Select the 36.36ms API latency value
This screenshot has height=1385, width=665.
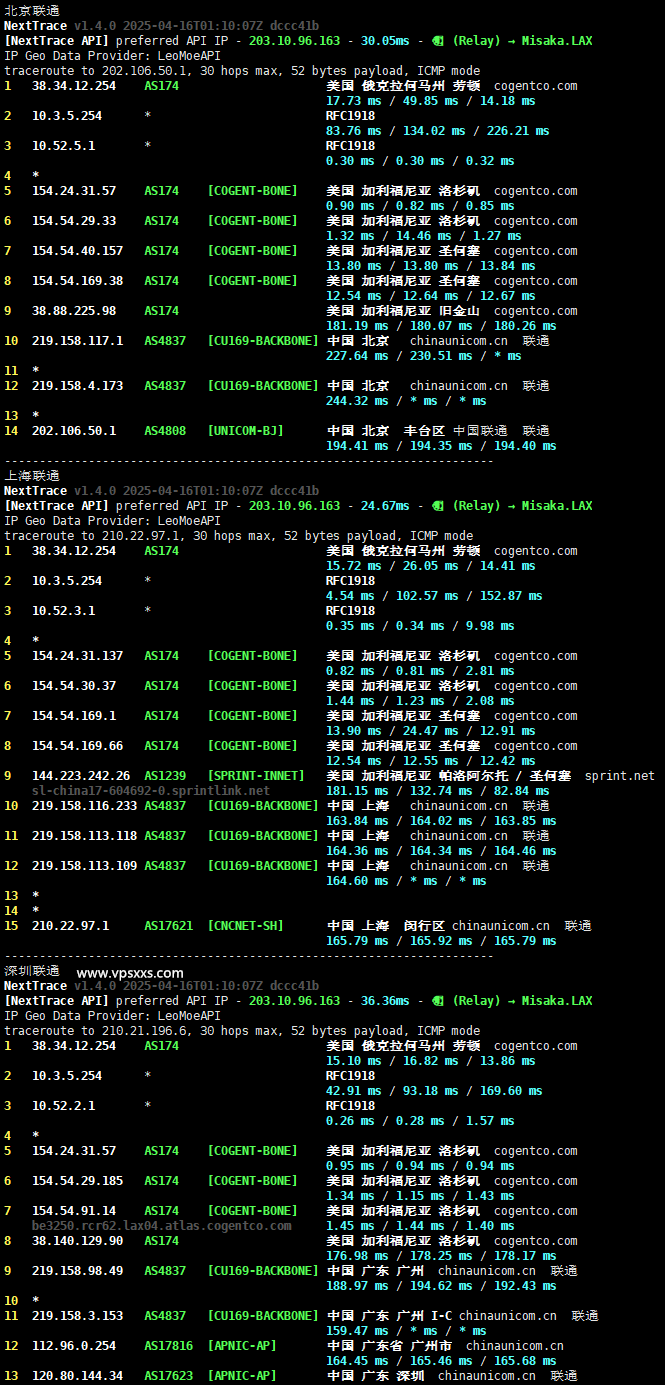tap(385, 1001)
